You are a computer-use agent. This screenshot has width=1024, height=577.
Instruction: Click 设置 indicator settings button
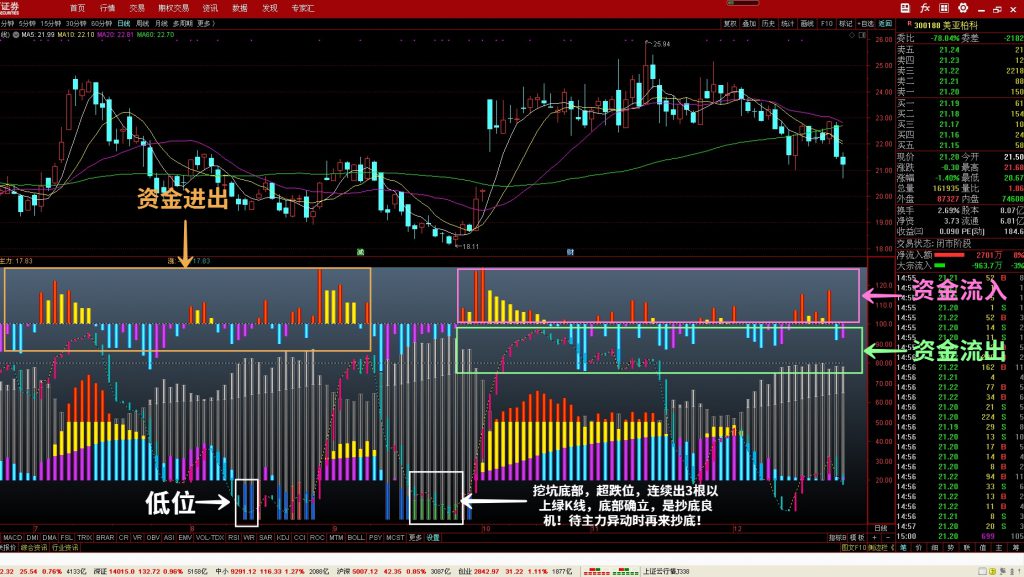(433, 538)
